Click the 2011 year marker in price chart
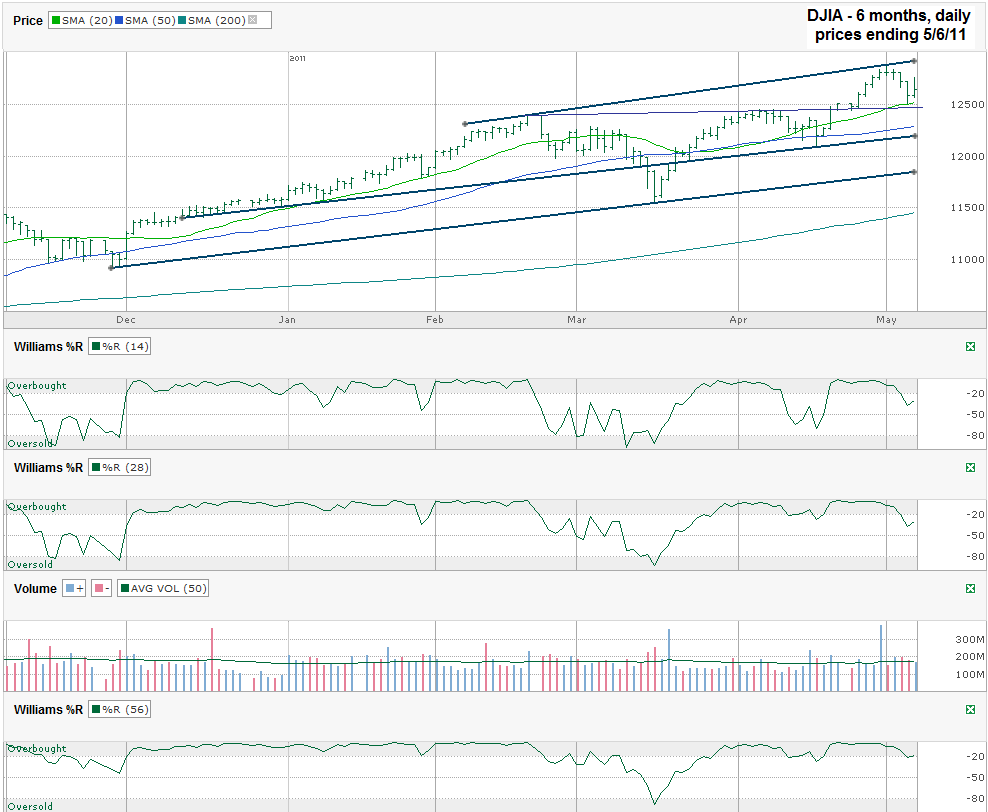This screenshot has width=988, height=812. (297, 58)
